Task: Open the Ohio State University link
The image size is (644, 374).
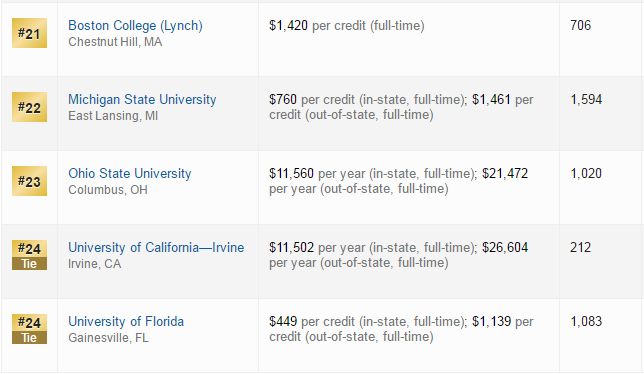Action: point(130,173)
